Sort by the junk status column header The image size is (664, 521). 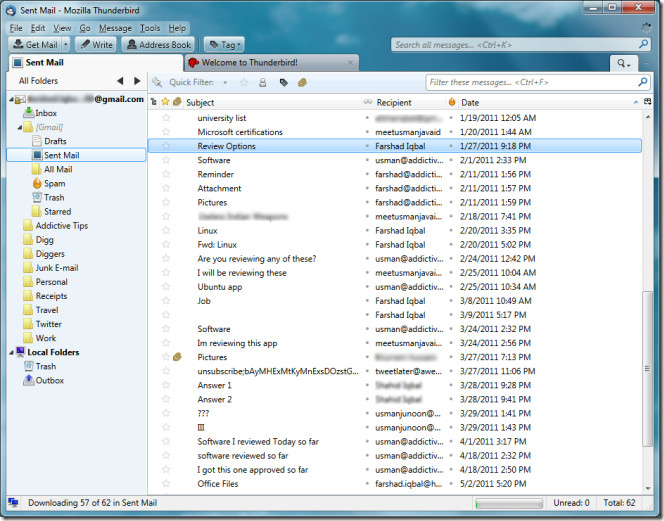452,102
